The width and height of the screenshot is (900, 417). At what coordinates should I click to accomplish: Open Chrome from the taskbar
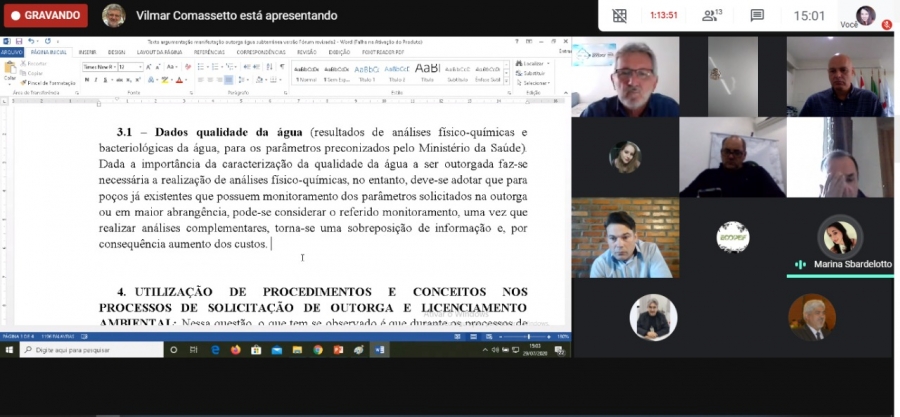point(317,350)
